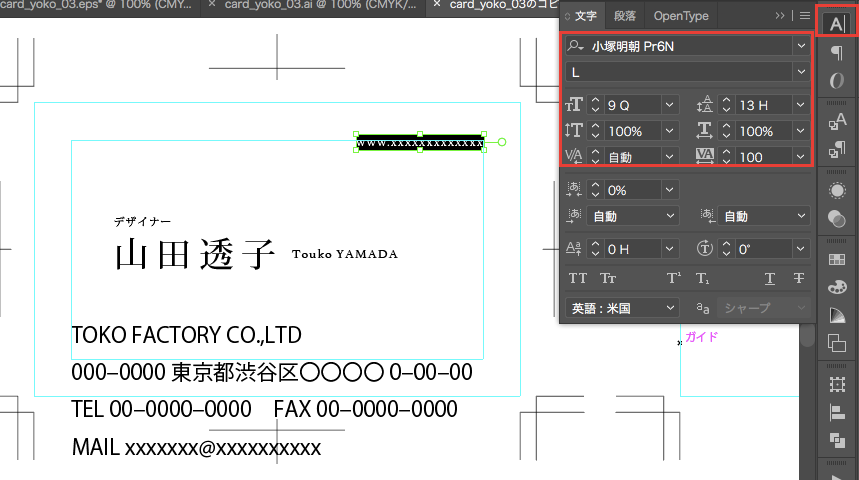Switch to the 段落 tab
The width and height of the screenshot is (859, 480).
pos(624,16)
